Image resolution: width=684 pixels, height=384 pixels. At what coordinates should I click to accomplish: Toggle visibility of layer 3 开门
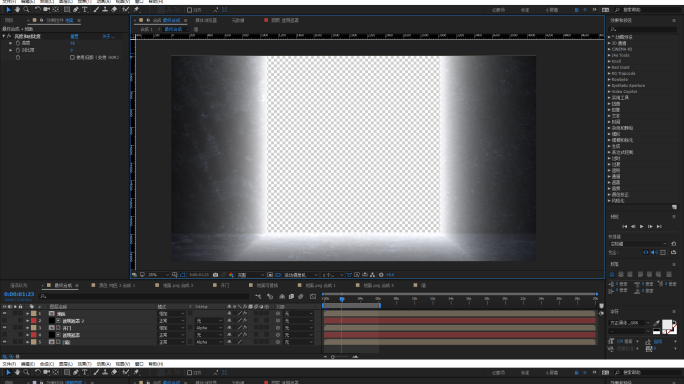point(4,328)
